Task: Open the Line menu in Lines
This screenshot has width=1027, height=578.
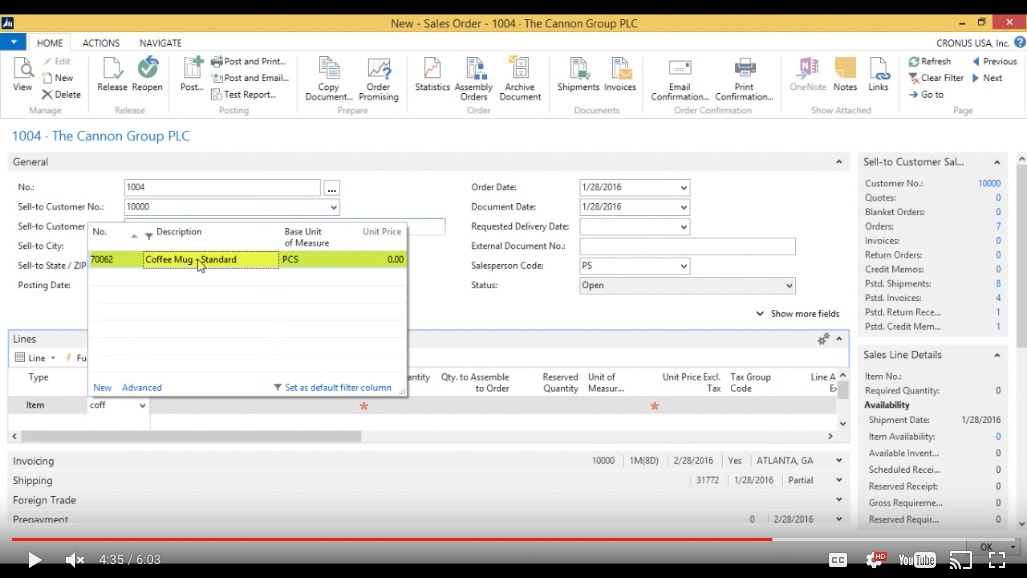Action: pos(36,358)
